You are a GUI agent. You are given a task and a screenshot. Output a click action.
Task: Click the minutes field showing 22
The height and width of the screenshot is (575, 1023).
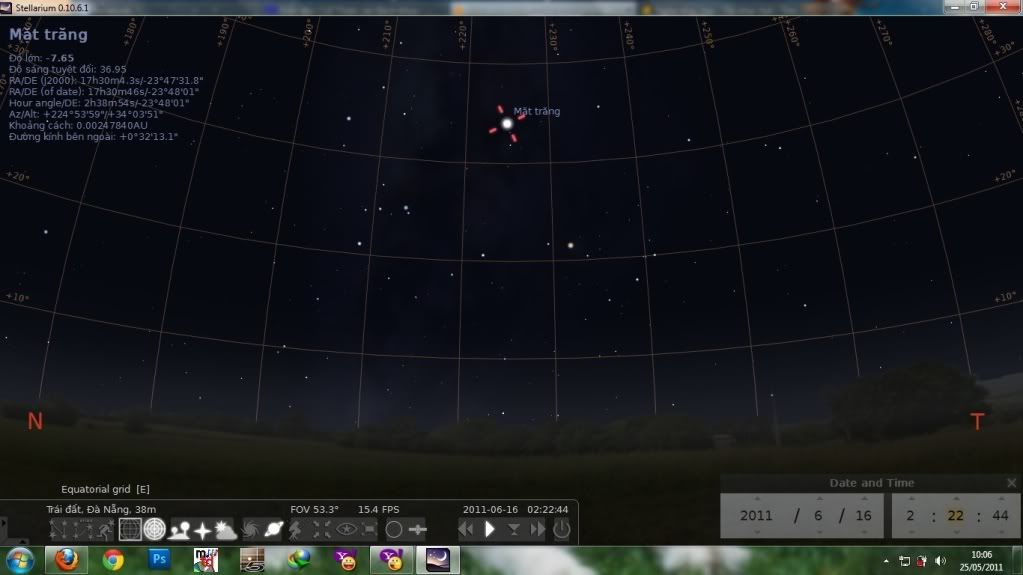pyautogui.click(x=955, y=516)
